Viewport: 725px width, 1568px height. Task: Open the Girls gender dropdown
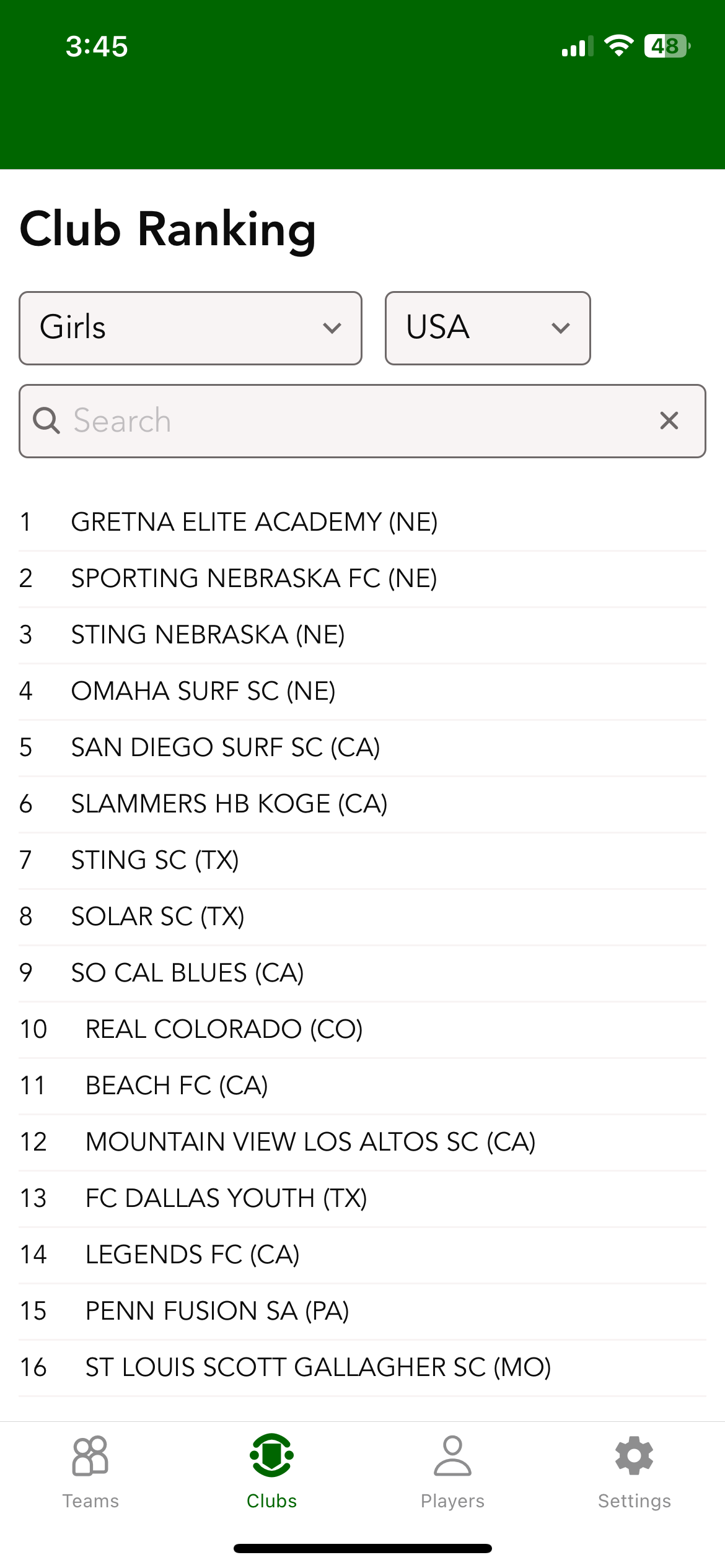click(x=190, y=328)
